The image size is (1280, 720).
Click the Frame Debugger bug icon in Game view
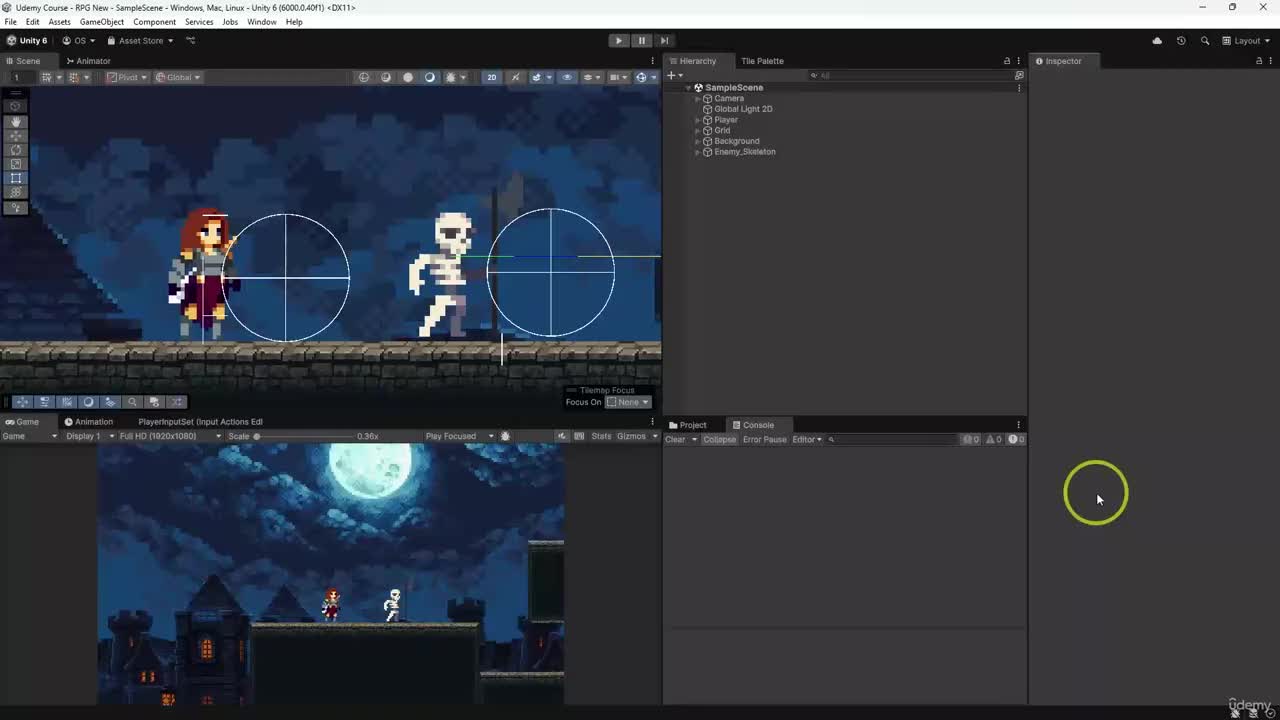[505, 436]
